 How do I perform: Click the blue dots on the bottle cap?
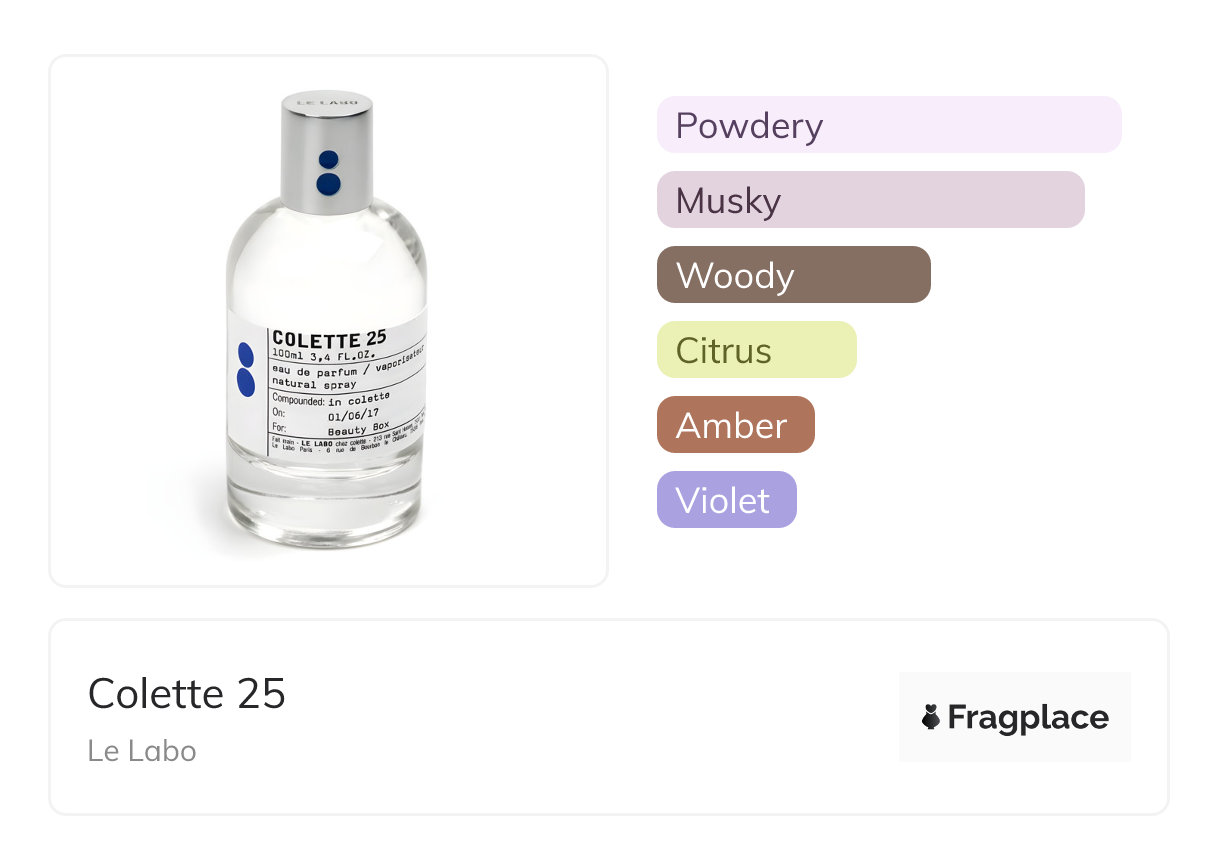[329, 172]
